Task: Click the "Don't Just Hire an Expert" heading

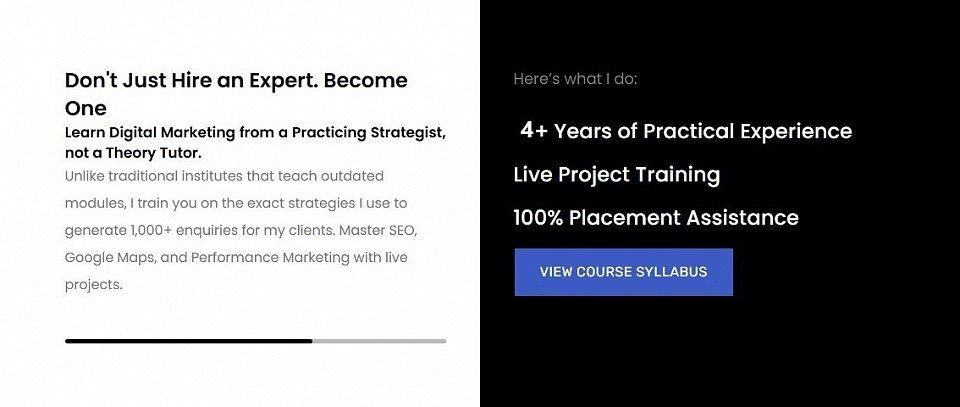Action: (236, 81)
